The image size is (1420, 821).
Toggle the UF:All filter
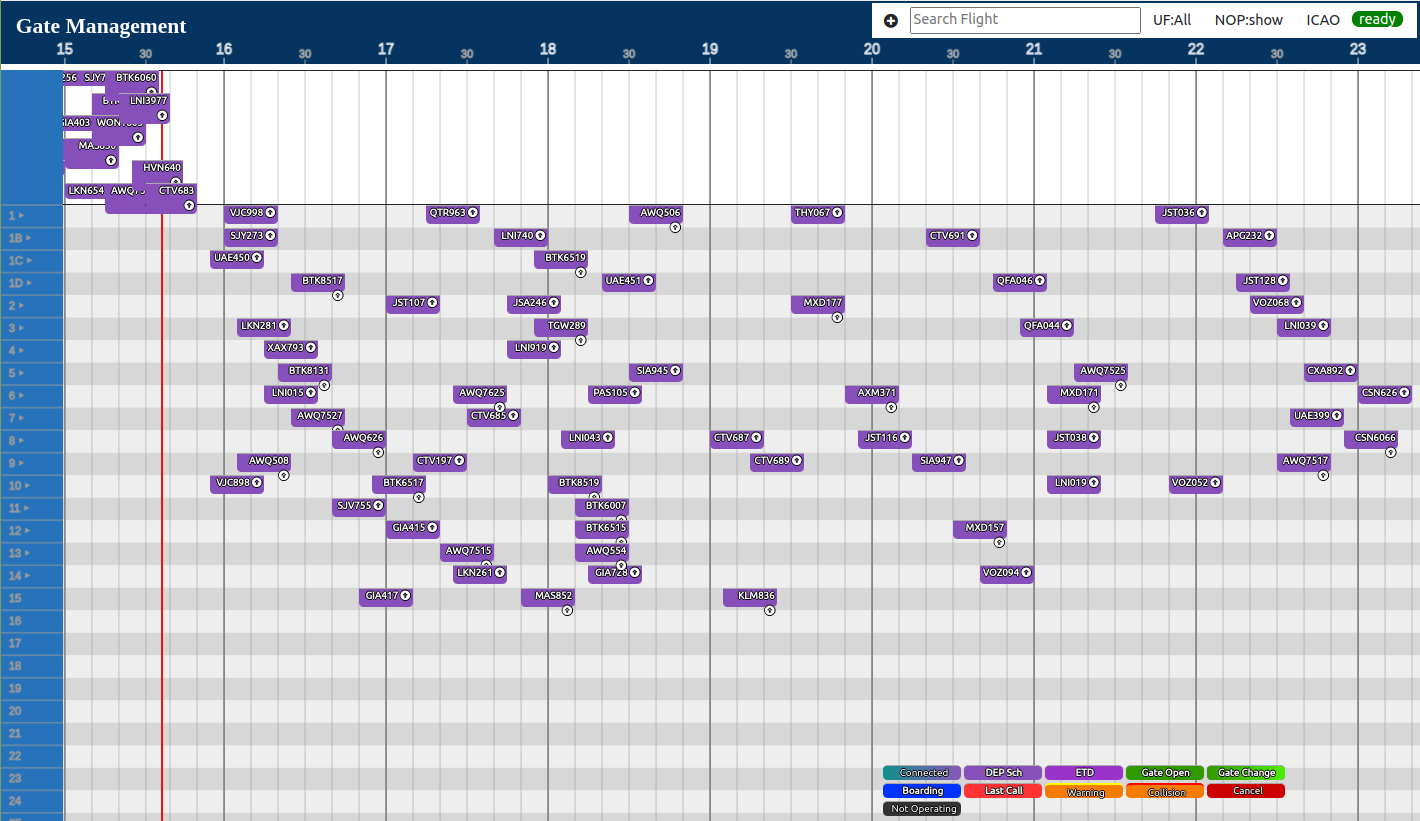[x=1172, y=20]
